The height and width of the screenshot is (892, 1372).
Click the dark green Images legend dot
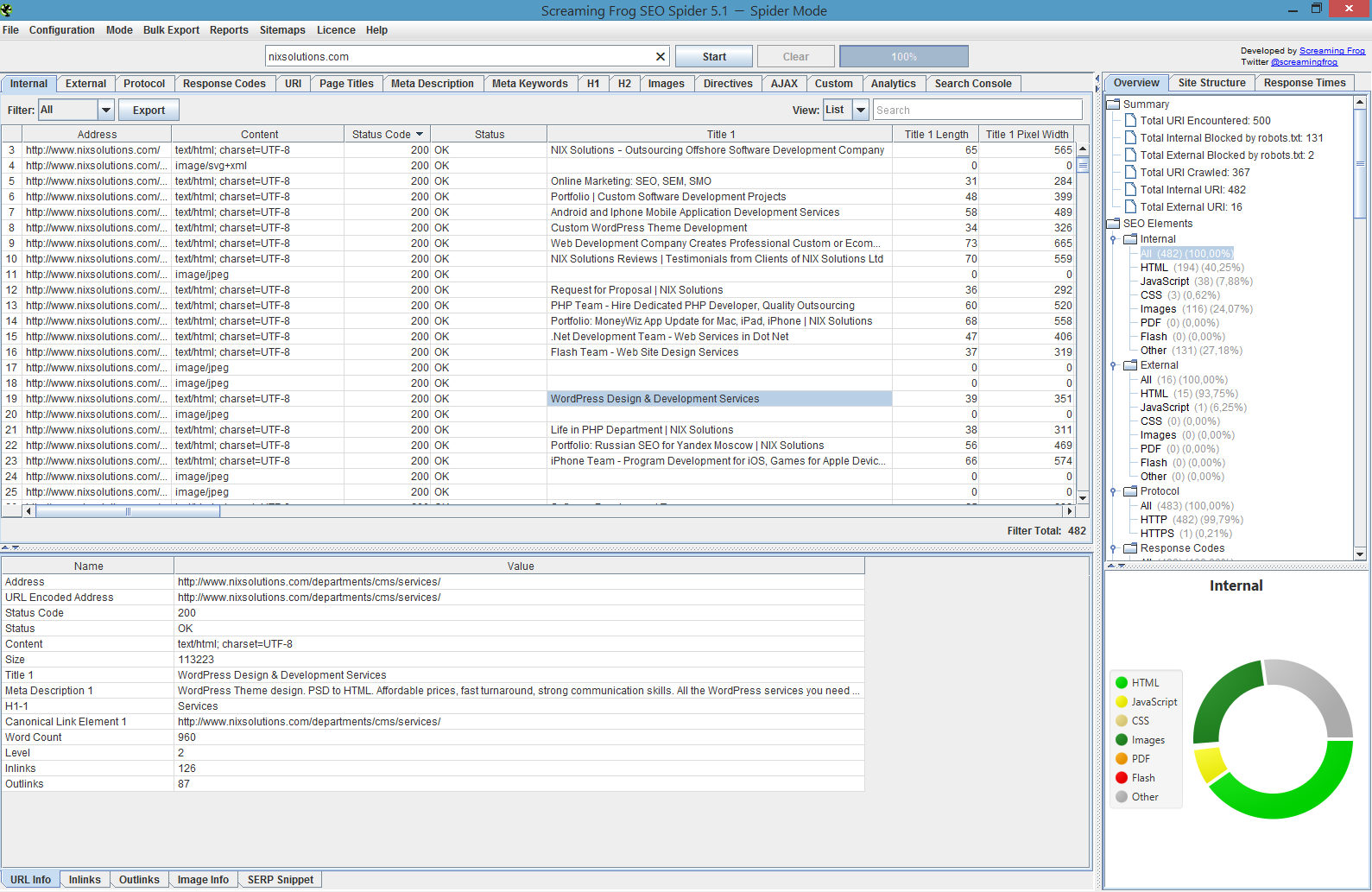coord(1122,740)
